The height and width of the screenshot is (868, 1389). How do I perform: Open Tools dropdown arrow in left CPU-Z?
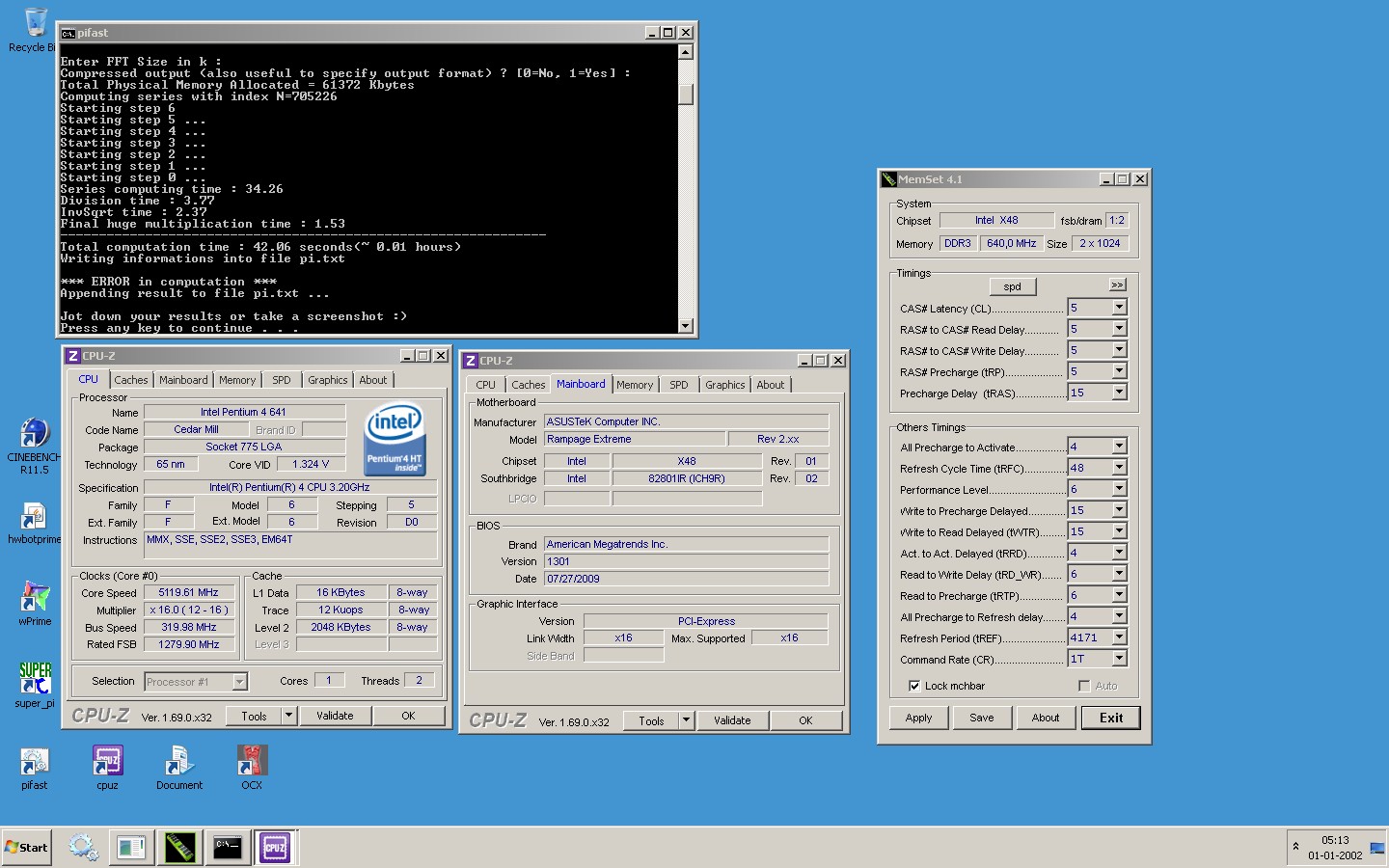point(288,716)
